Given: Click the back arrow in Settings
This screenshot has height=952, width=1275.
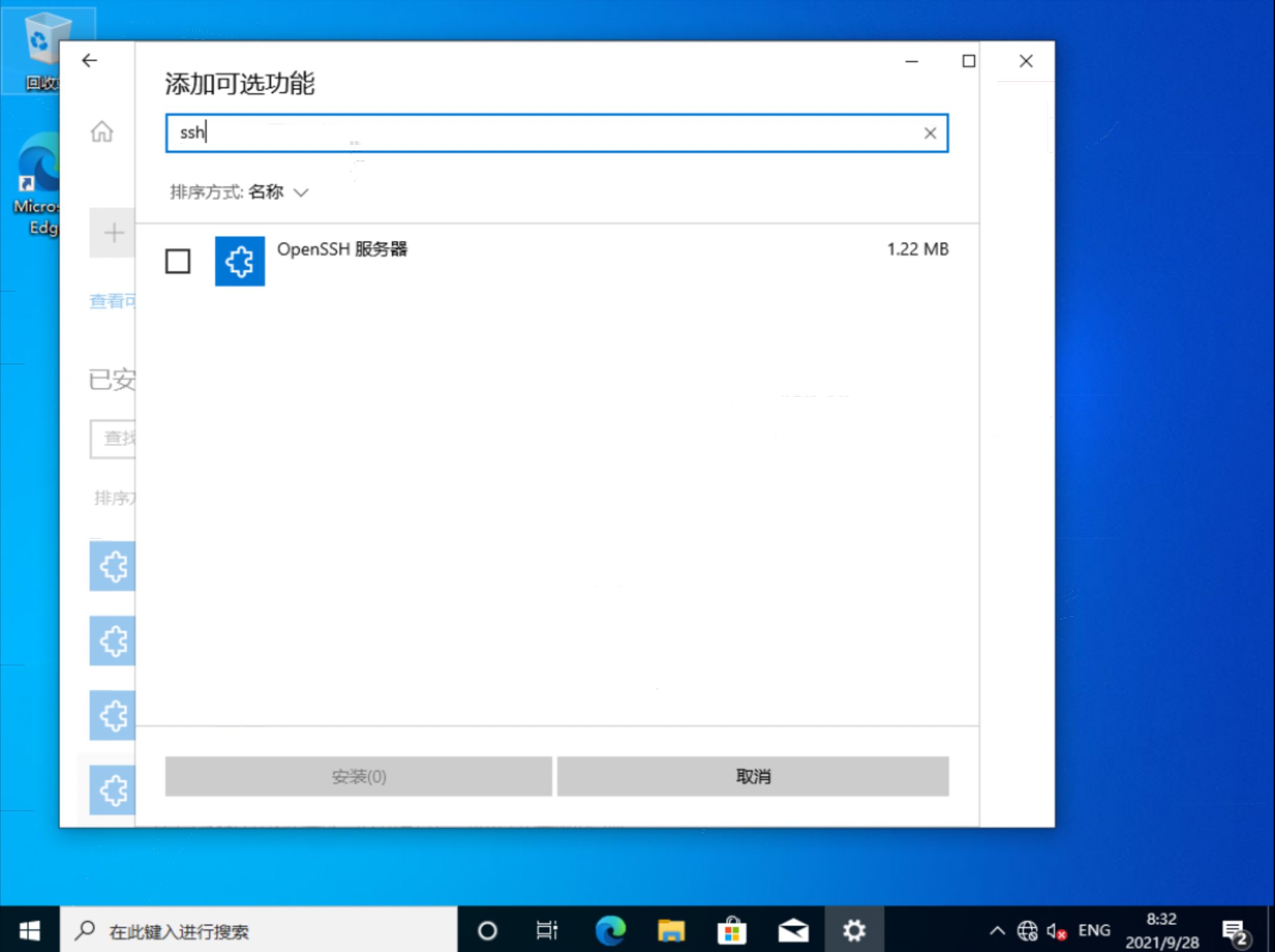Looking at the screenshot, I should tap(90, 60).
